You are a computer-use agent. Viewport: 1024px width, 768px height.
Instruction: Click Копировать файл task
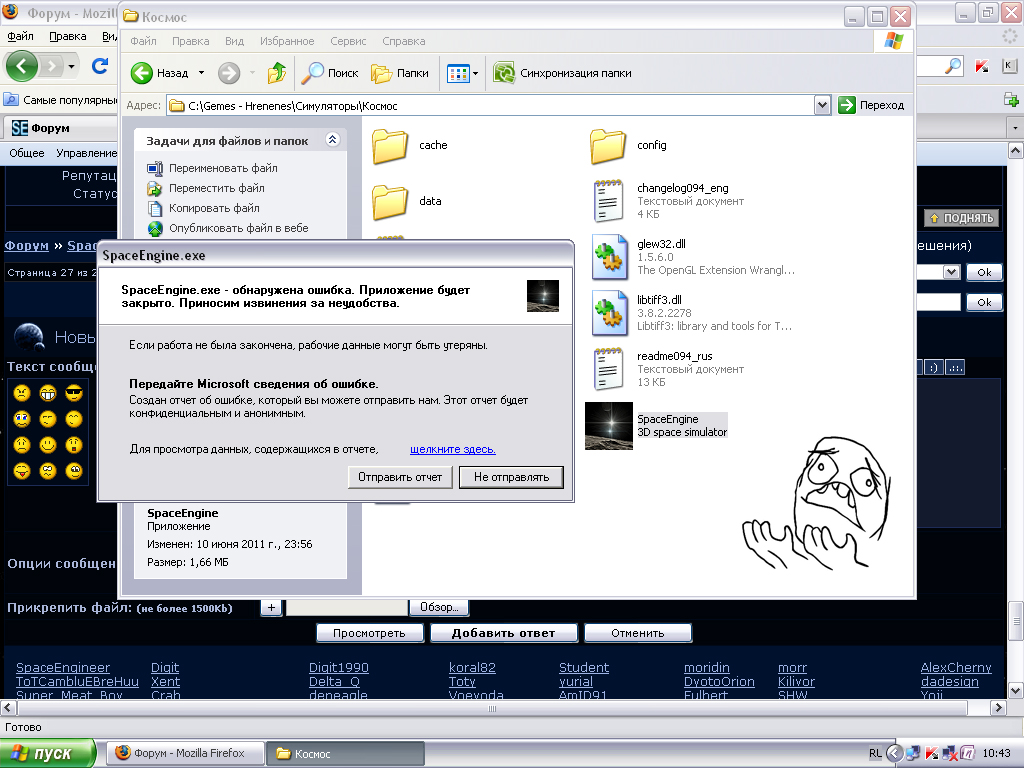coord(214,208)
